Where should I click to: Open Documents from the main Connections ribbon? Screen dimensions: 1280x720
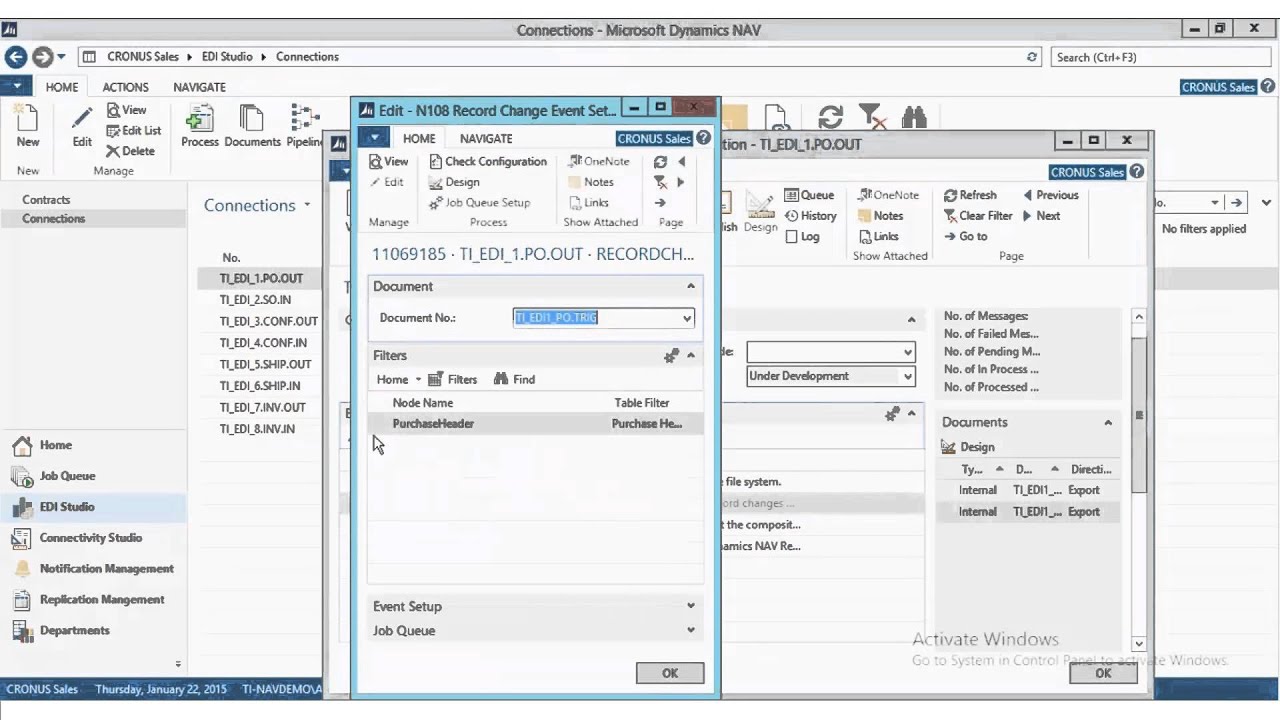(x=252, y=127)
